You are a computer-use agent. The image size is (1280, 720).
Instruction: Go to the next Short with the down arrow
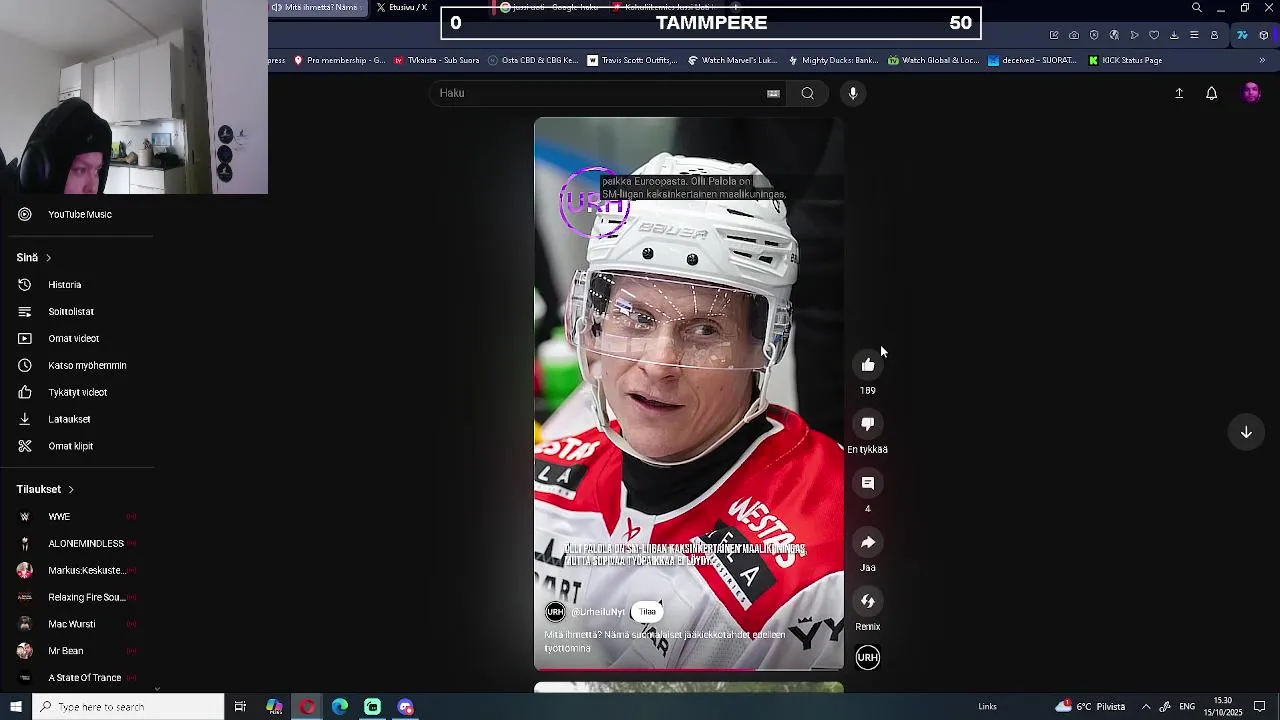(1246, 432)
